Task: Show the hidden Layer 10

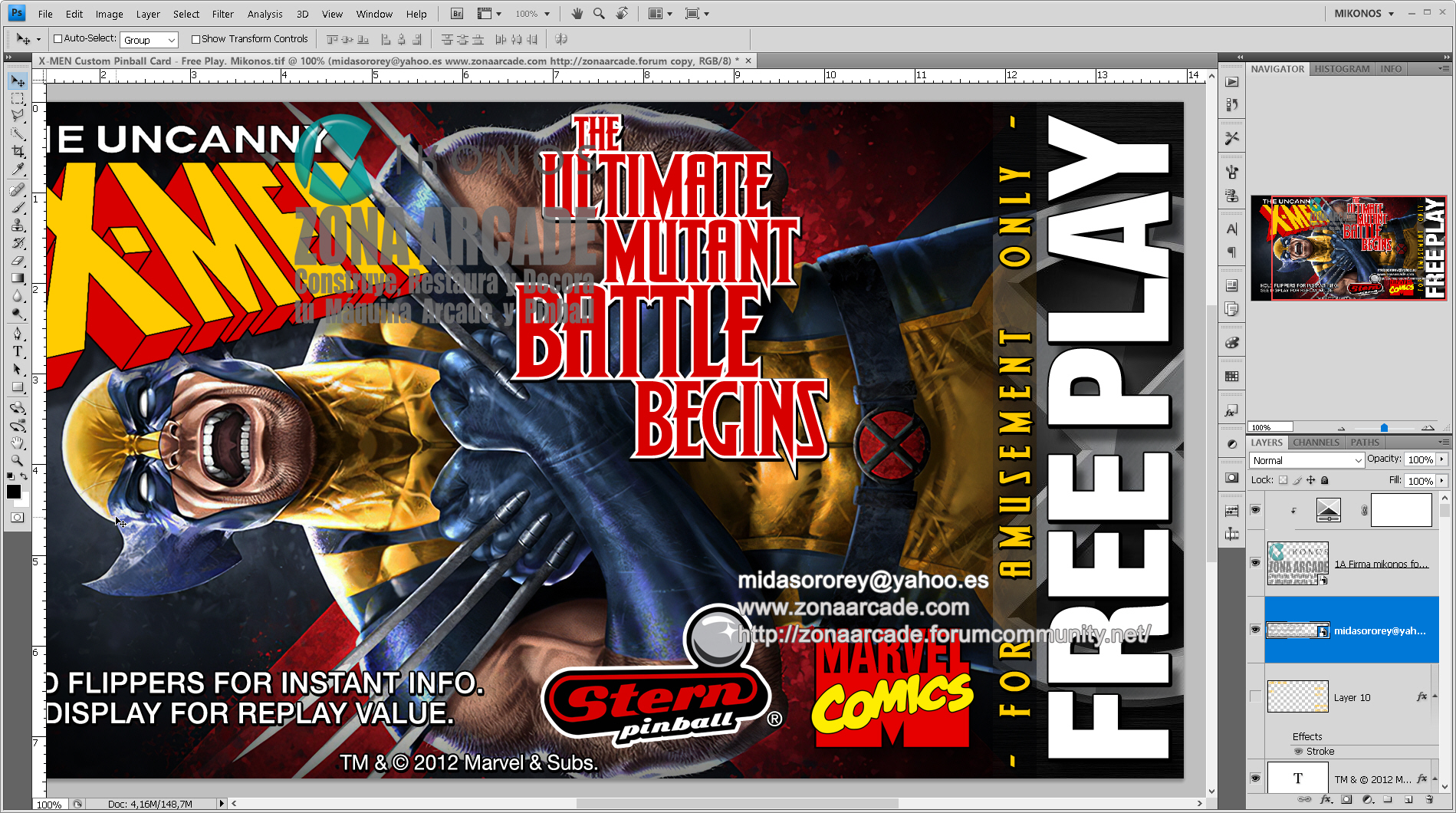Action: 1255,696
